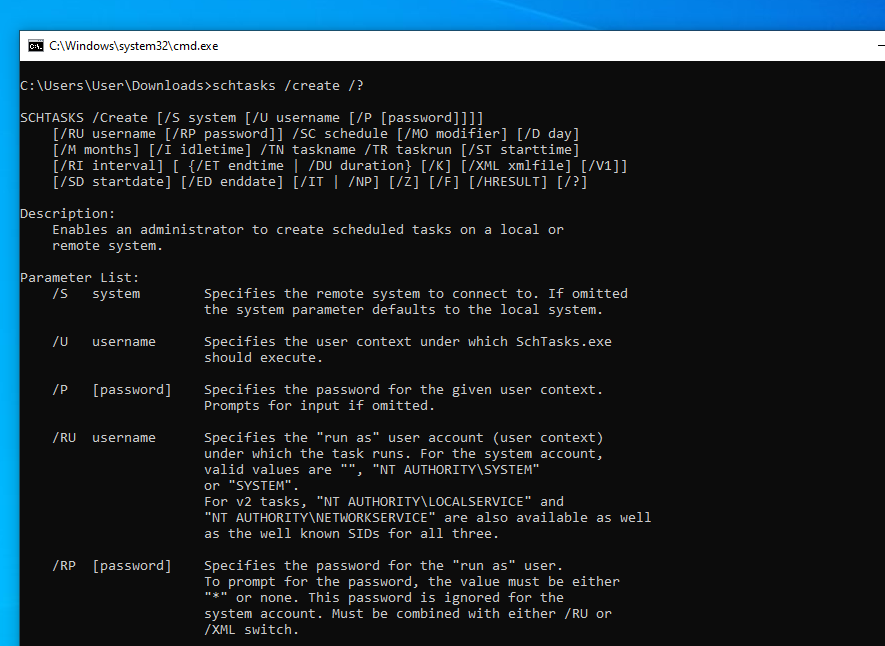Click the typed command schtasks /create /?
Image resolution: width=885 pixels, height=646 pixels.
click(x=288, y=86)
